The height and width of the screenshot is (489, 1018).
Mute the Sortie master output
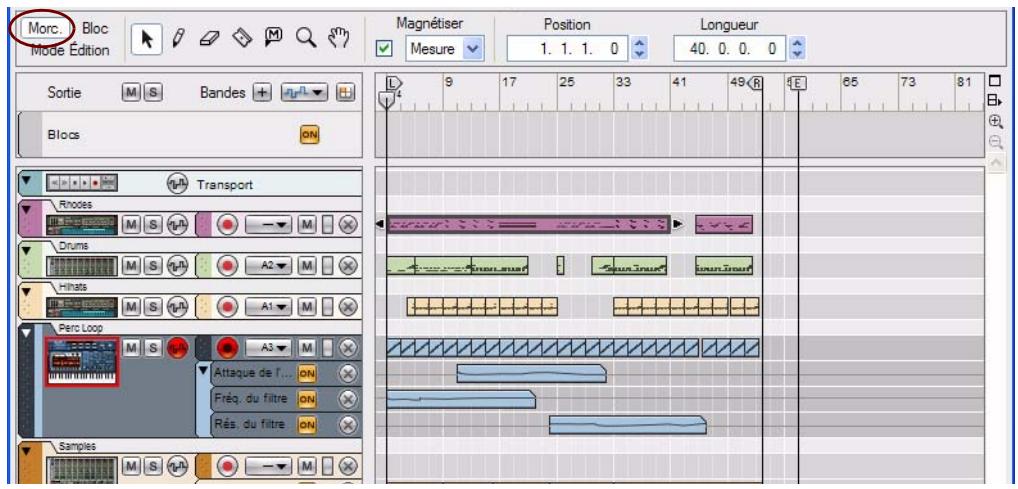click(130, 93)
